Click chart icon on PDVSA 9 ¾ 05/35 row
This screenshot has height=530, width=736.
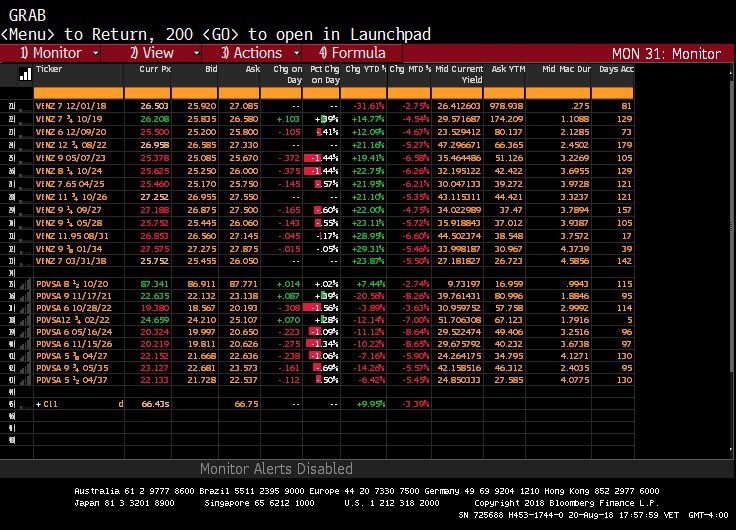(x=25, y=368)
